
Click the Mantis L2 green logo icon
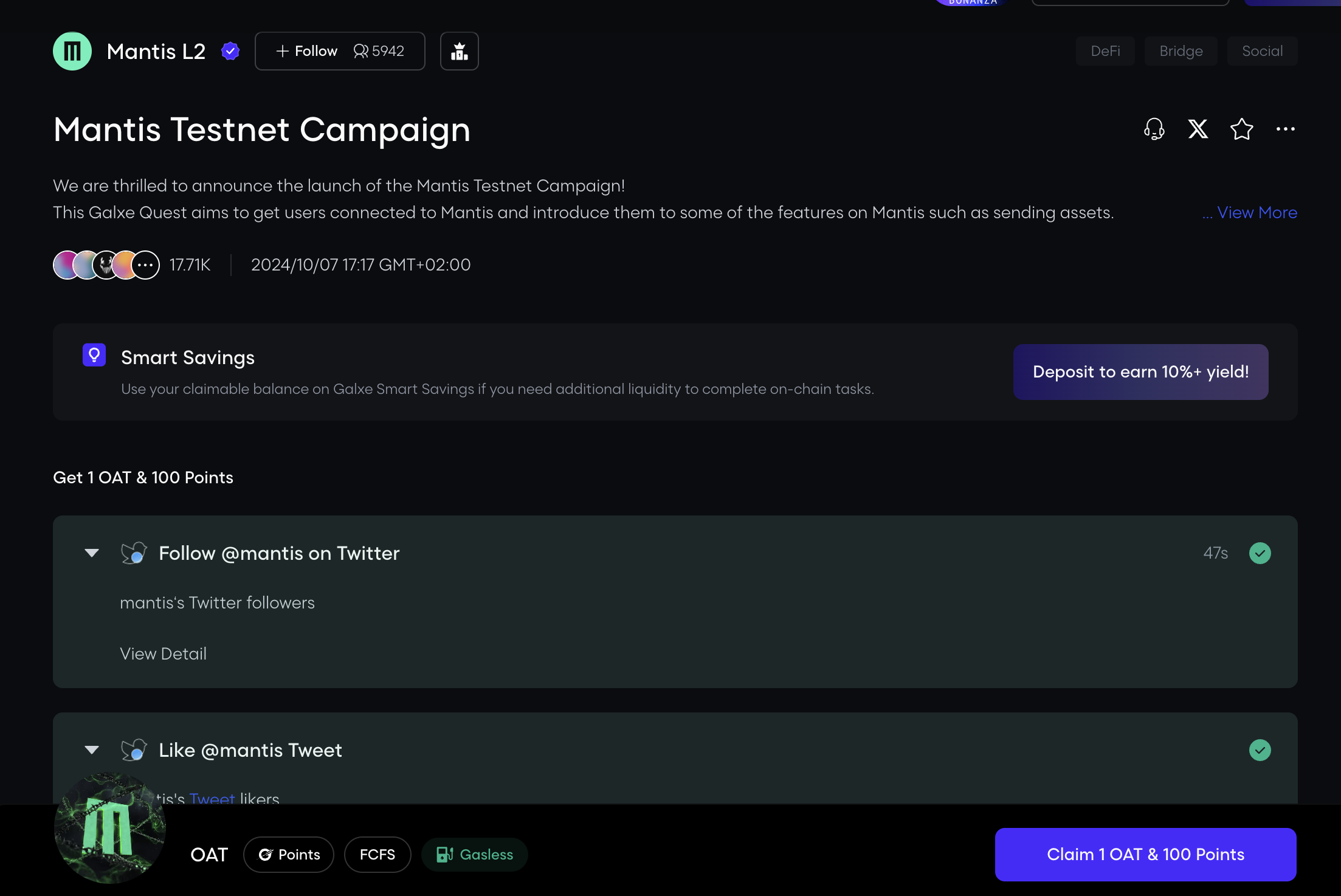(72, 51)
